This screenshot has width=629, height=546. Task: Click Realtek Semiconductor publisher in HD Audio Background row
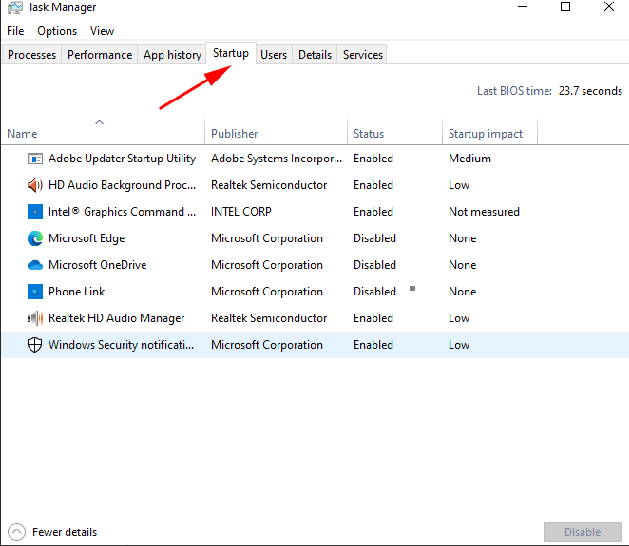coord(269,185)
